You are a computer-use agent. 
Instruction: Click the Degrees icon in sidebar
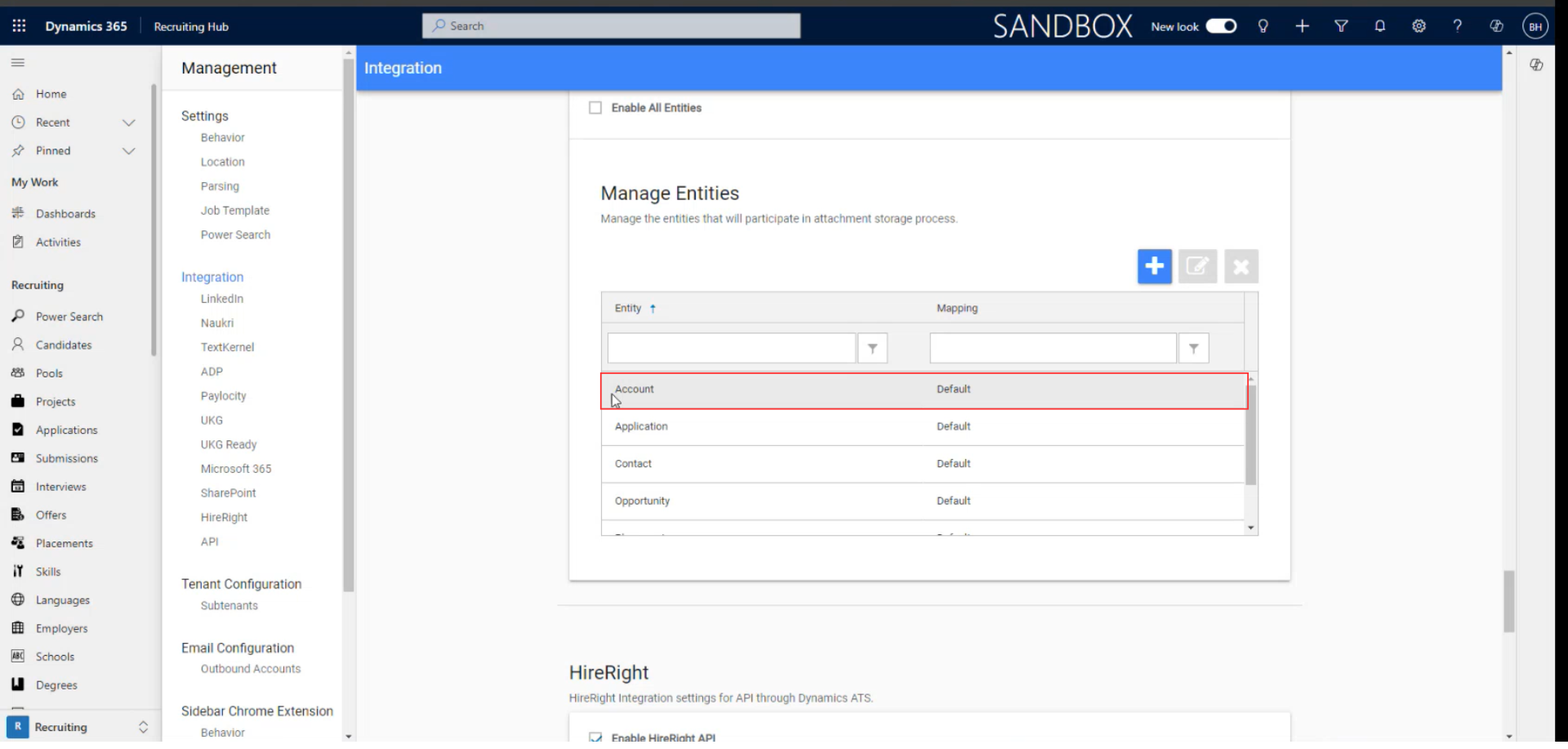[18, 684]
